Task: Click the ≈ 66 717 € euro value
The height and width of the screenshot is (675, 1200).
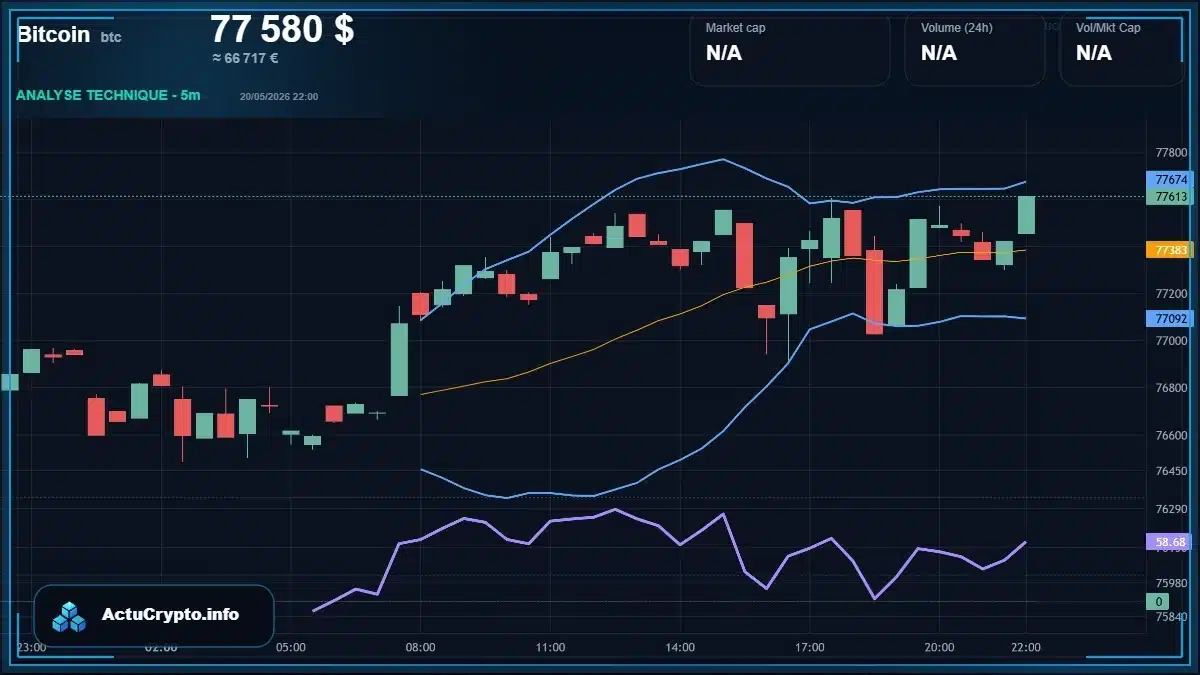Action: pyautogui.click(x=245, y=58)
